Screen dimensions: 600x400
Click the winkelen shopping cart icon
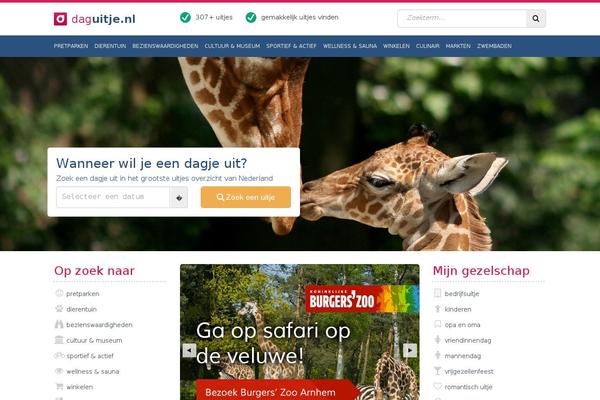(x=59, y=386)
